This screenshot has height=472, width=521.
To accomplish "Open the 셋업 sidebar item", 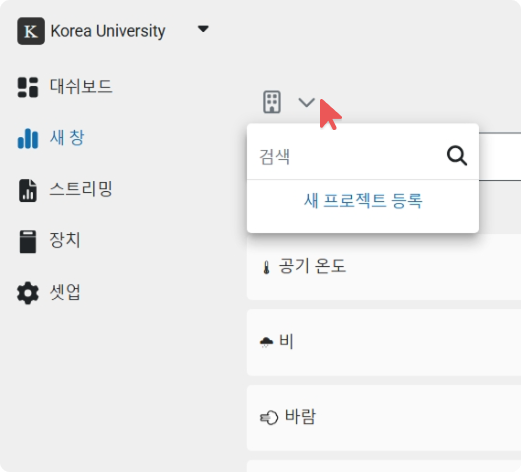I will [x=65, y=292].
